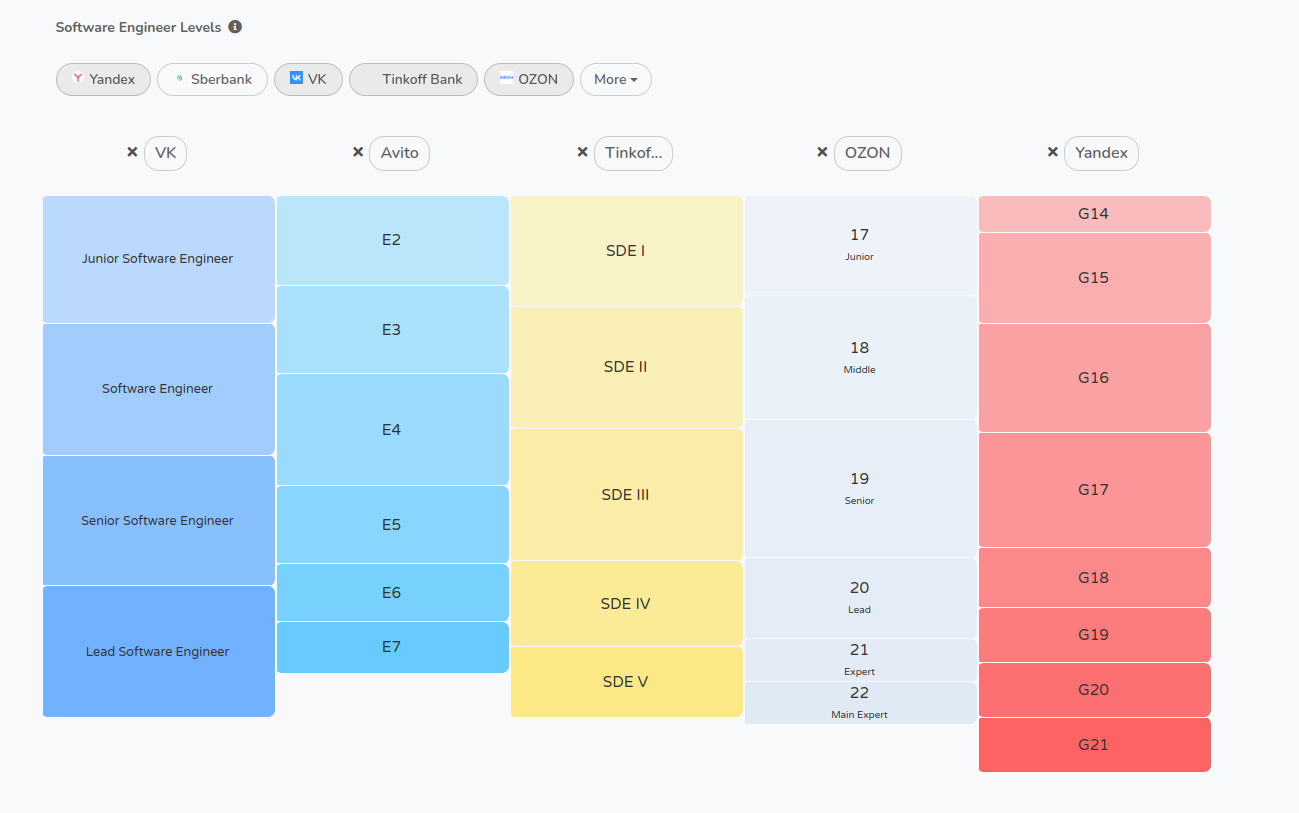Remove VK column with its X icon
This screenshot has width=1299, height=813.
[x=132, y=152]
